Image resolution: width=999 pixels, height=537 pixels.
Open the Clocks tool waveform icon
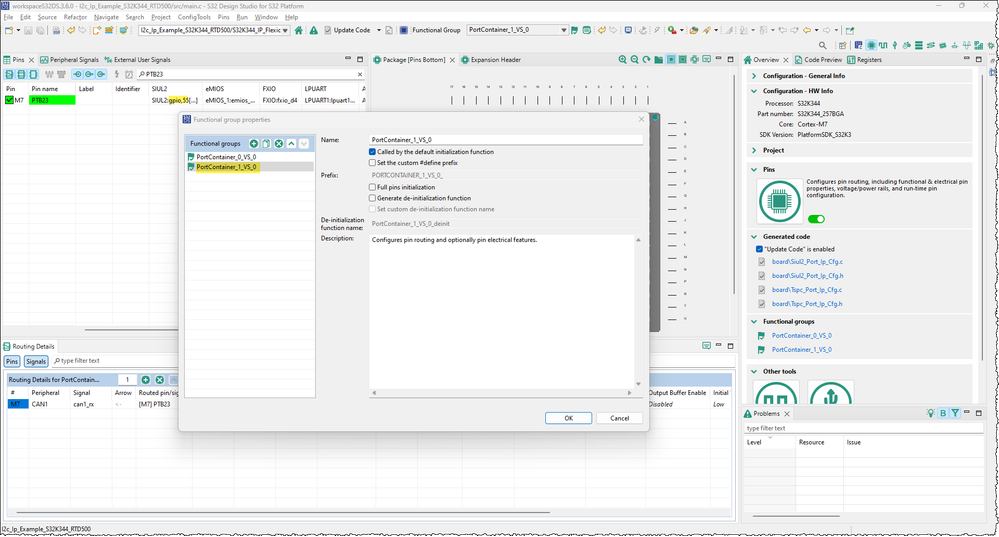point(883,45)
